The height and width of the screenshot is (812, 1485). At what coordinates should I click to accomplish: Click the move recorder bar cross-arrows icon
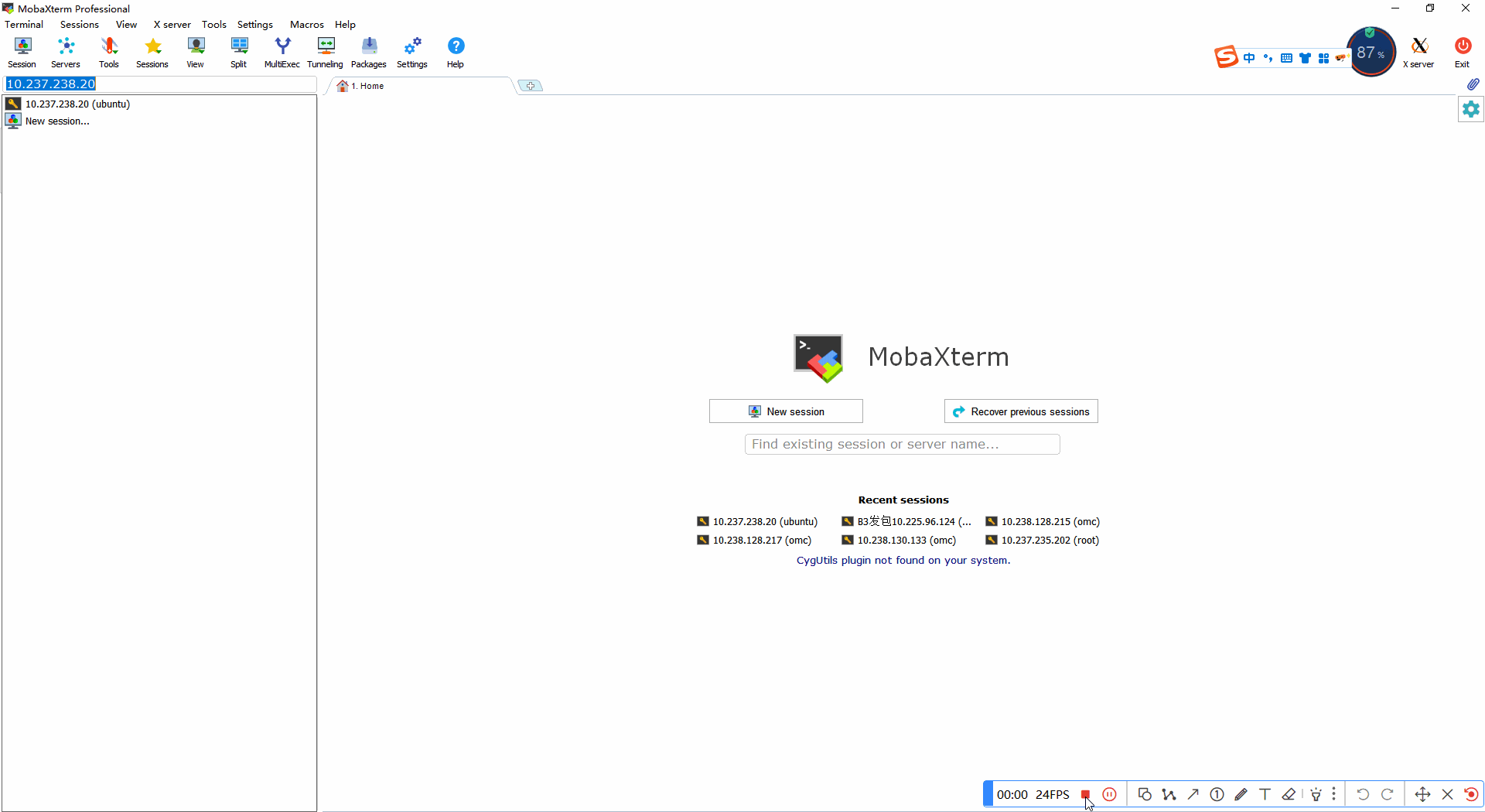tap(1422, 794)
